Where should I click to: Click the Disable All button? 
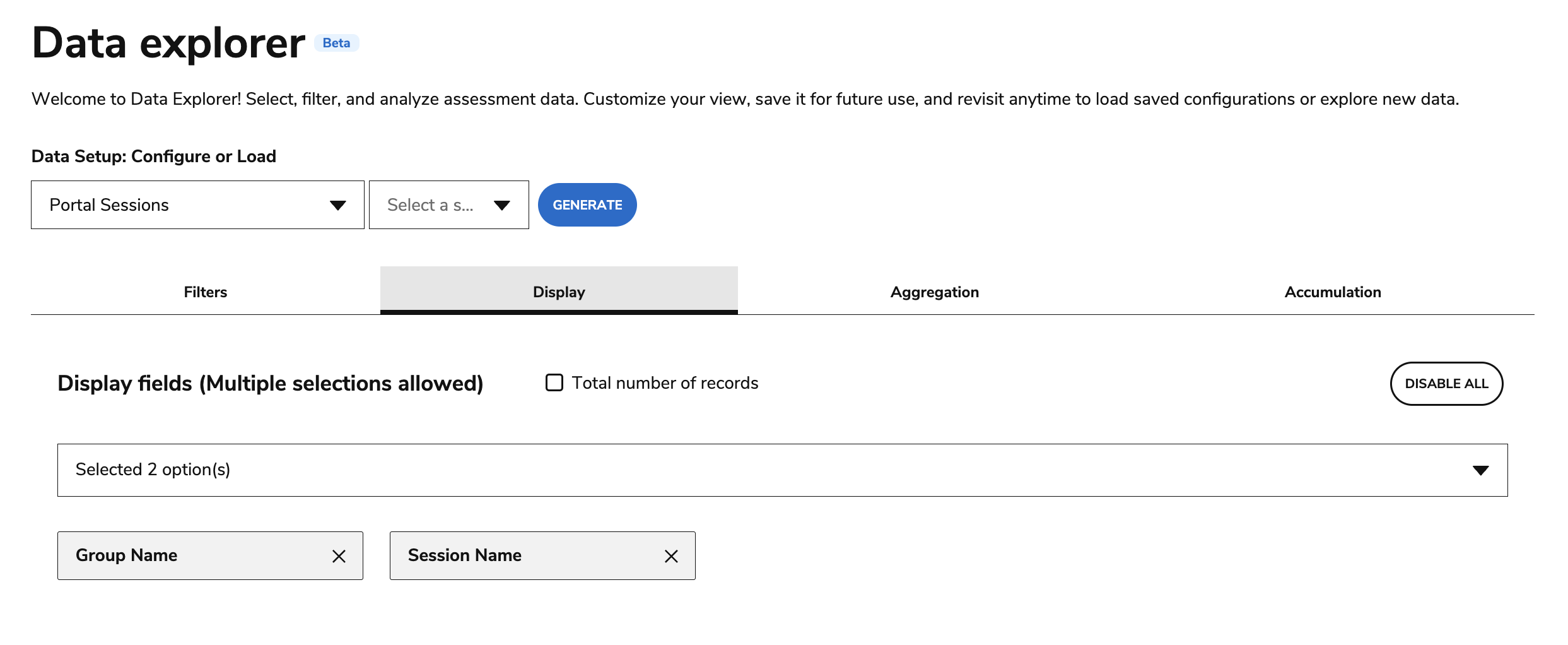click(x=1446, y=384)
